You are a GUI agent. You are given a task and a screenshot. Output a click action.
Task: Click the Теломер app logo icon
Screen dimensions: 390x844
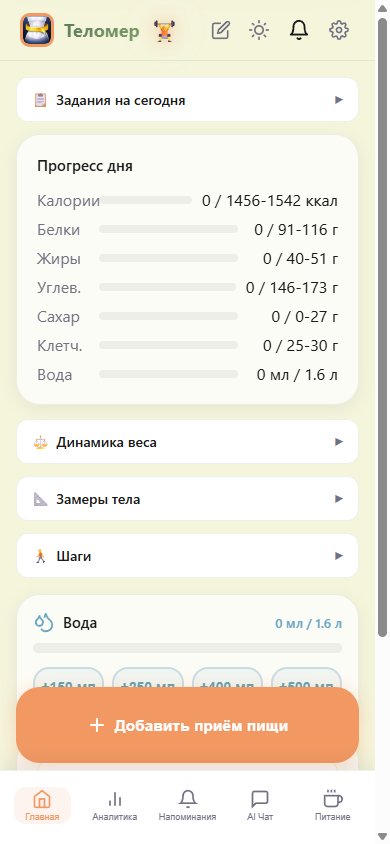pyautogui.click(x=37, y=30)
